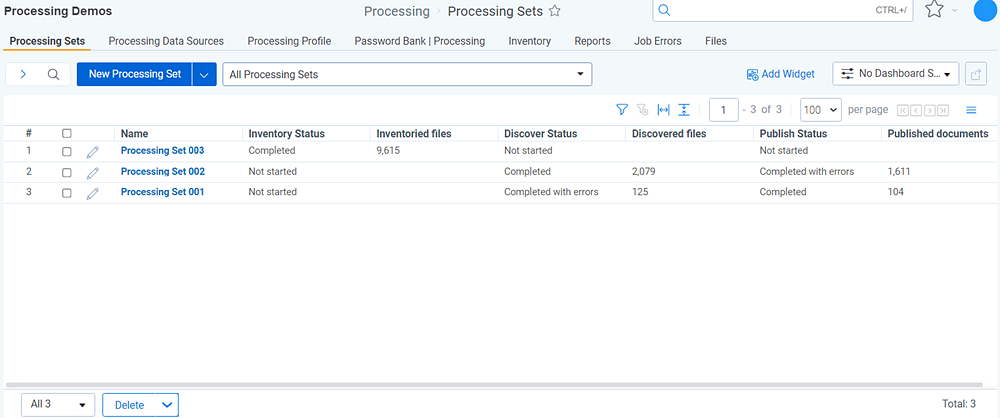Image resolution: width=1000 pixels, height=418 pixels.
Task: Switch to Processing Data Sources tab
Action: [166, 41]
